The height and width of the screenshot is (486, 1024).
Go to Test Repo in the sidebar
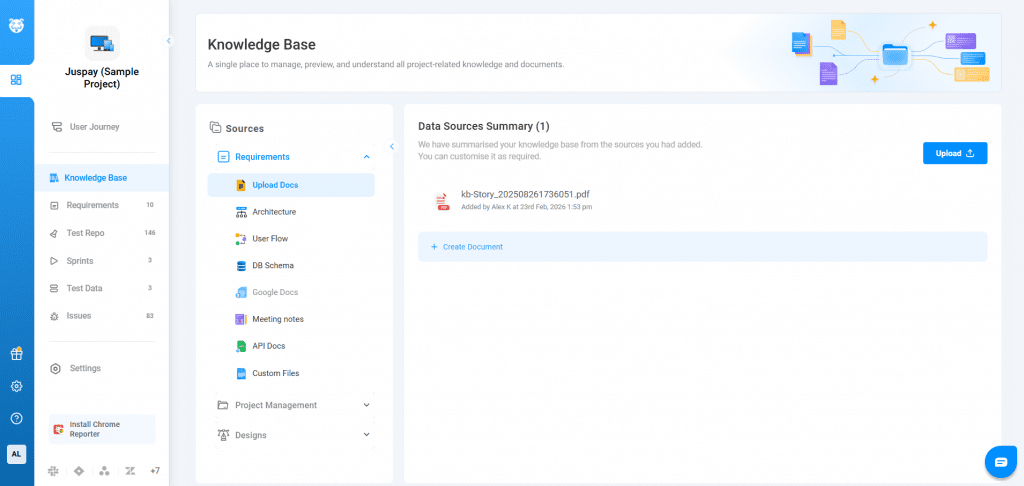pos(85,233)
